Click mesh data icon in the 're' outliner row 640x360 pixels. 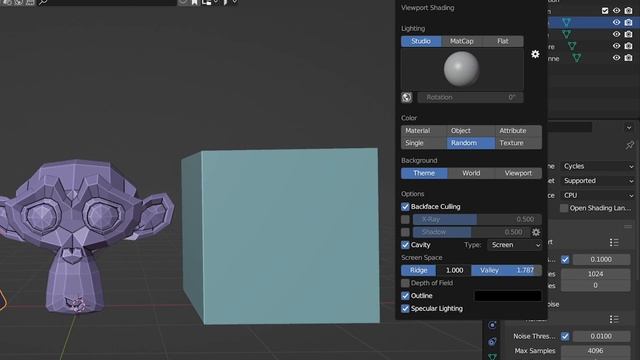572,46
